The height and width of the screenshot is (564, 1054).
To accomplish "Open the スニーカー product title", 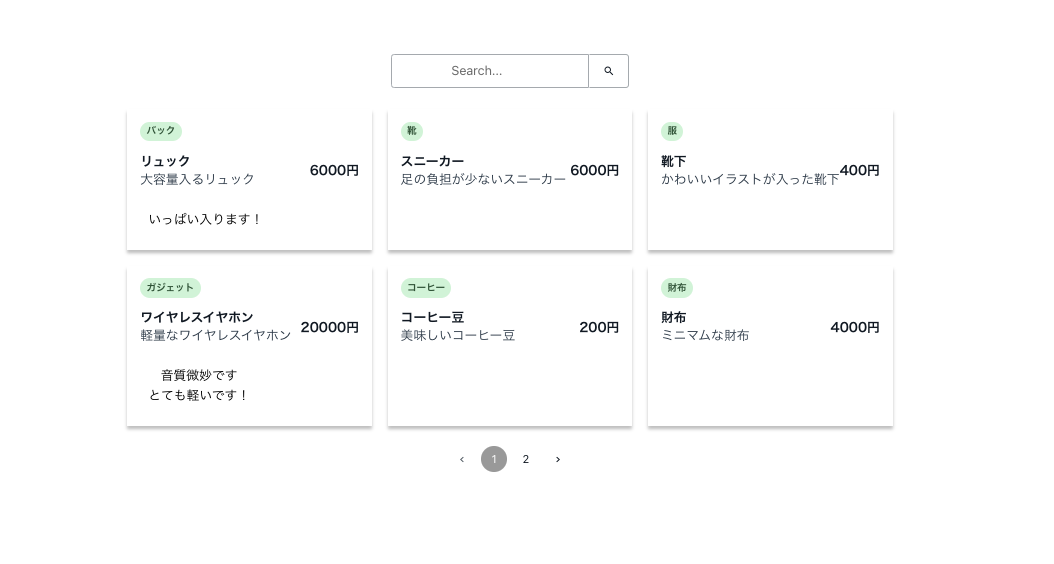I will 432,161.
